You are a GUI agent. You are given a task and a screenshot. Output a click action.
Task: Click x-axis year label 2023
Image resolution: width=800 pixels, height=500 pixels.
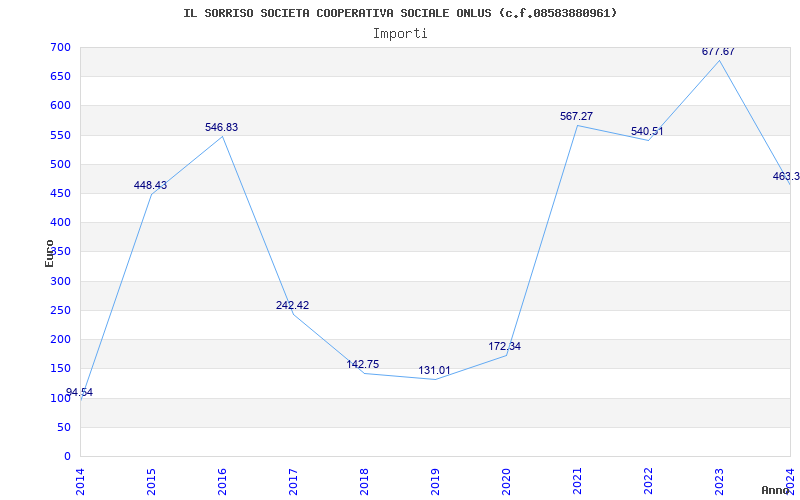click(x=719, y=481)
